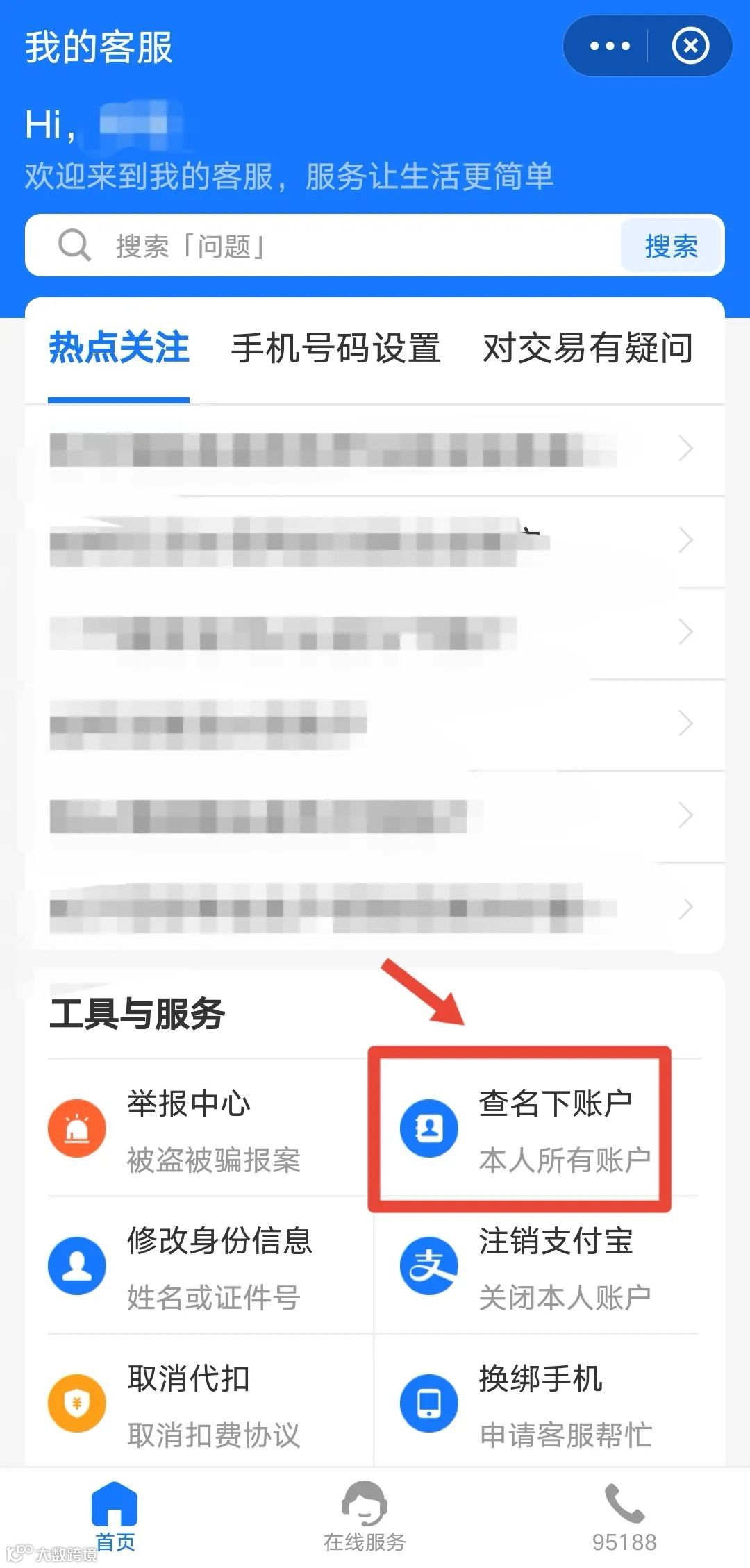This screenshot has width=750, height=1568.
Task: Select the 热点关注 tab
Action: (x=119, y=348)
